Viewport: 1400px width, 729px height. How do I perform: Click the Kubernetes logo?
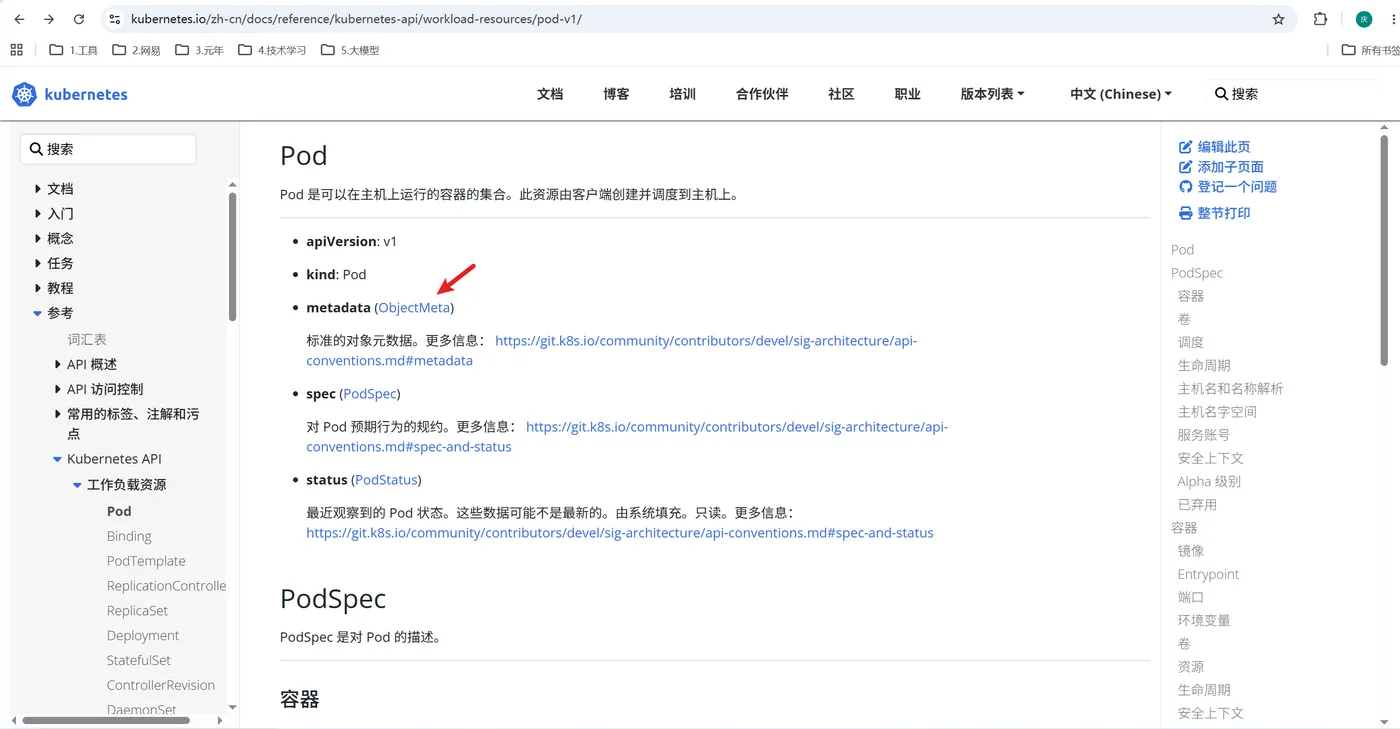pyautogui.click(x=70, y=94)
